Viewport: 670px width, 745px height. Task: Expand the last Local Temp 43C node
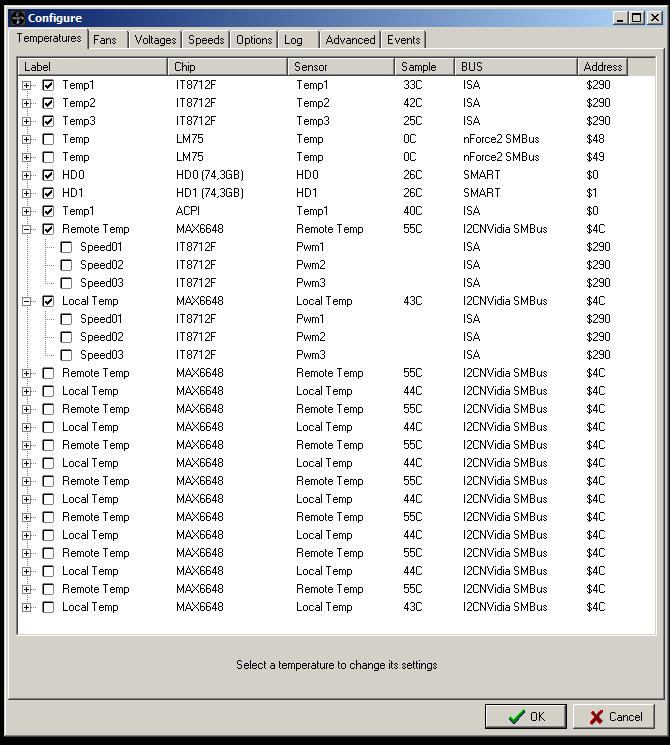[x=27, y=607]
